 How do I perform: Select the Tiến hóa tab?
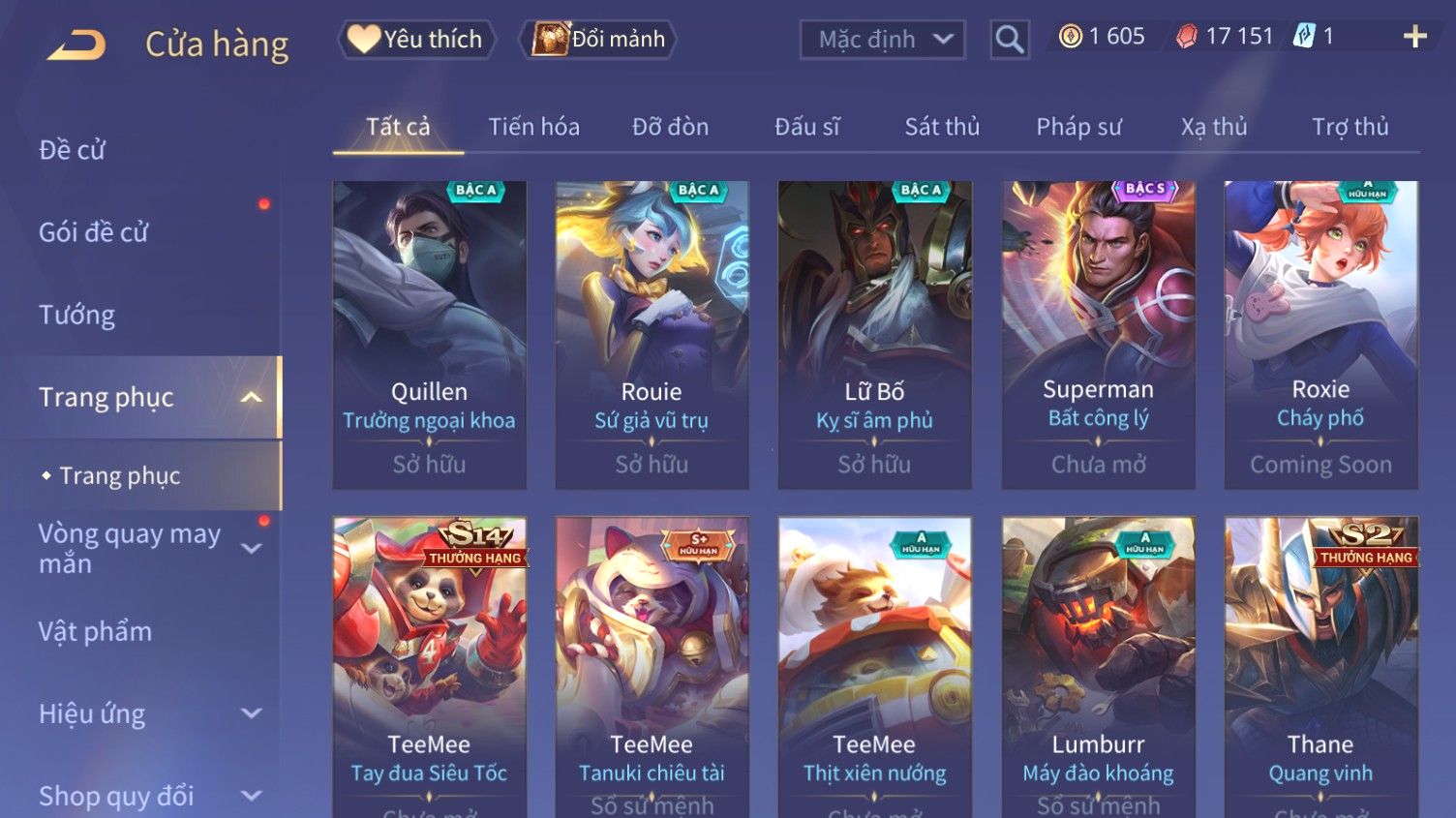[533, 127]
